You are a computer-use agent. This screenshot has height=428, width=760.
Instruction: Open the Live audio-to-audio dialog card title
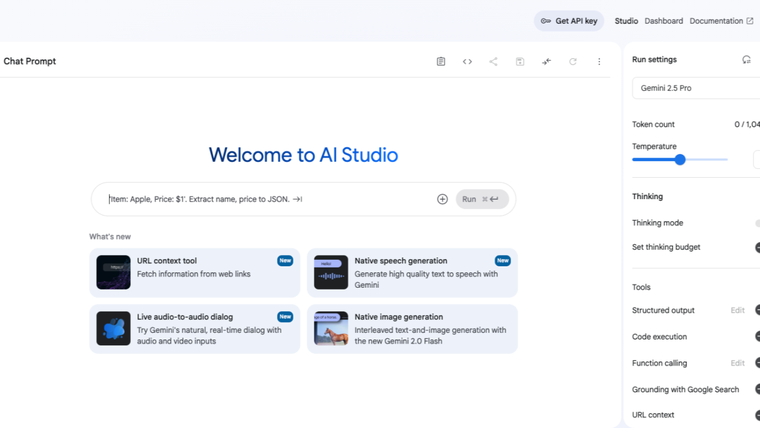[x=185, y=317]
